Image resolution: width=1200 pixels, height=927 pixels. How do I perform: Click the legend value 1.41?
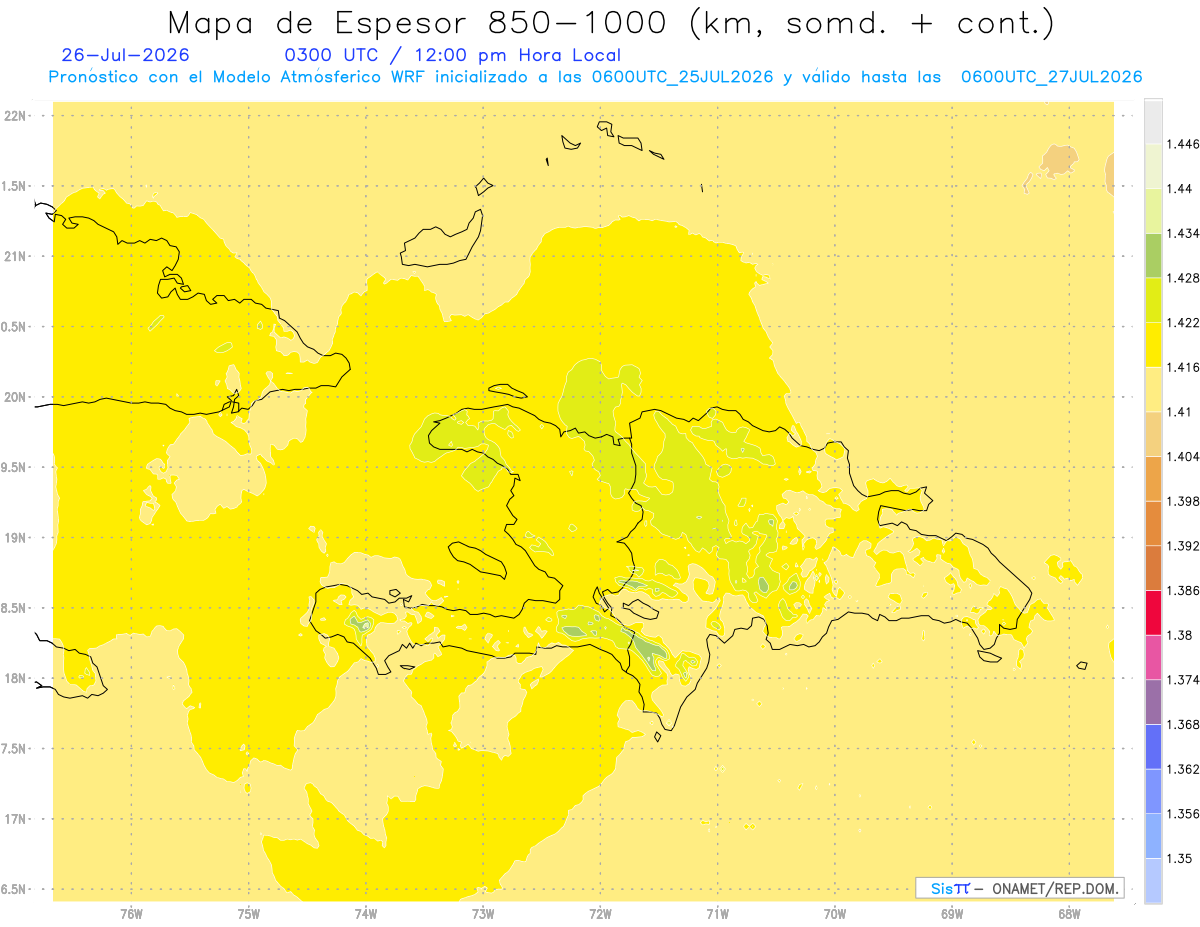click(1181, 412)
